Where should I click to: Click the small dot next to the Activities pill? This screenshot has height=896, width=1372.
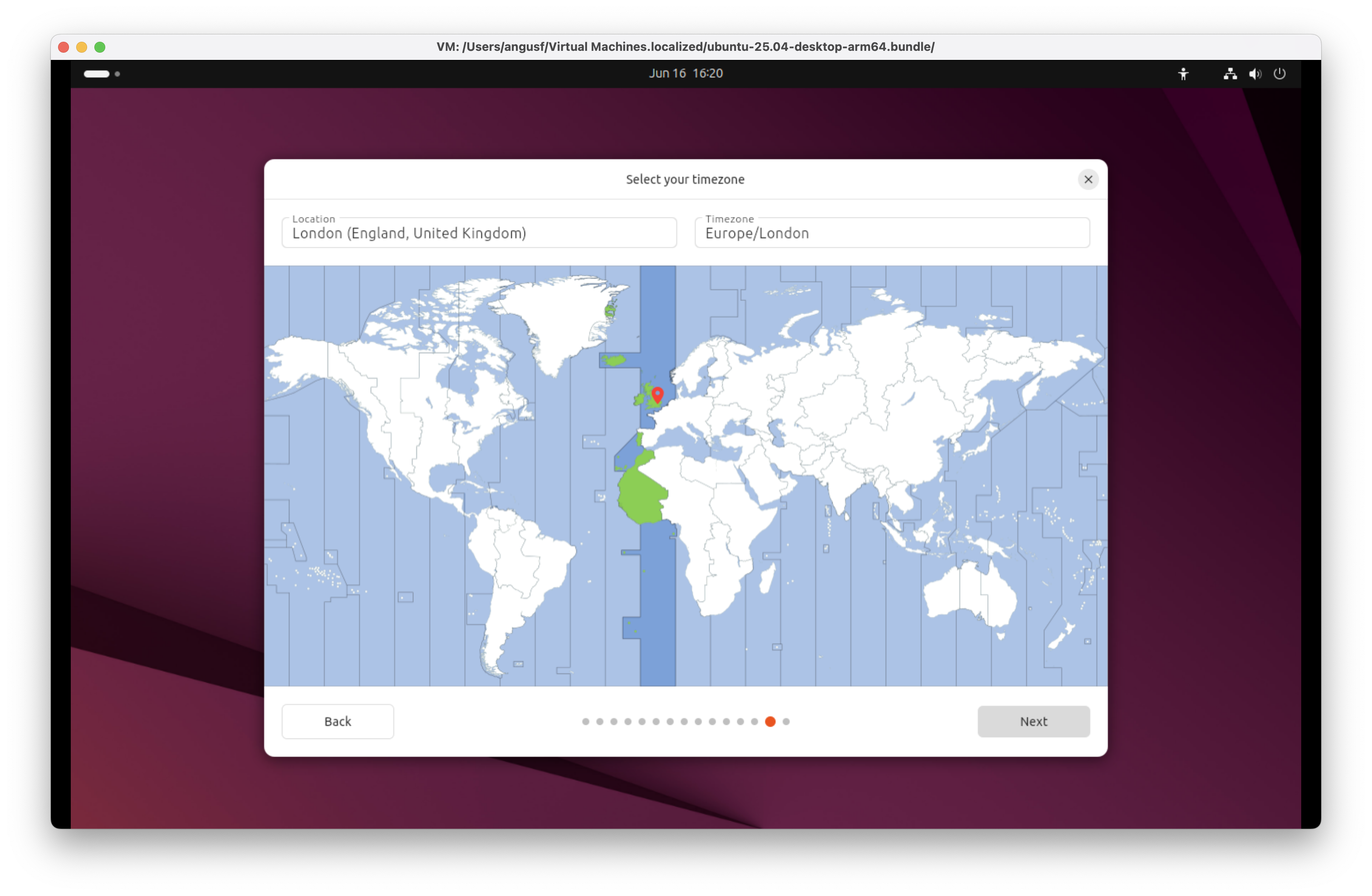pos(118,74)
